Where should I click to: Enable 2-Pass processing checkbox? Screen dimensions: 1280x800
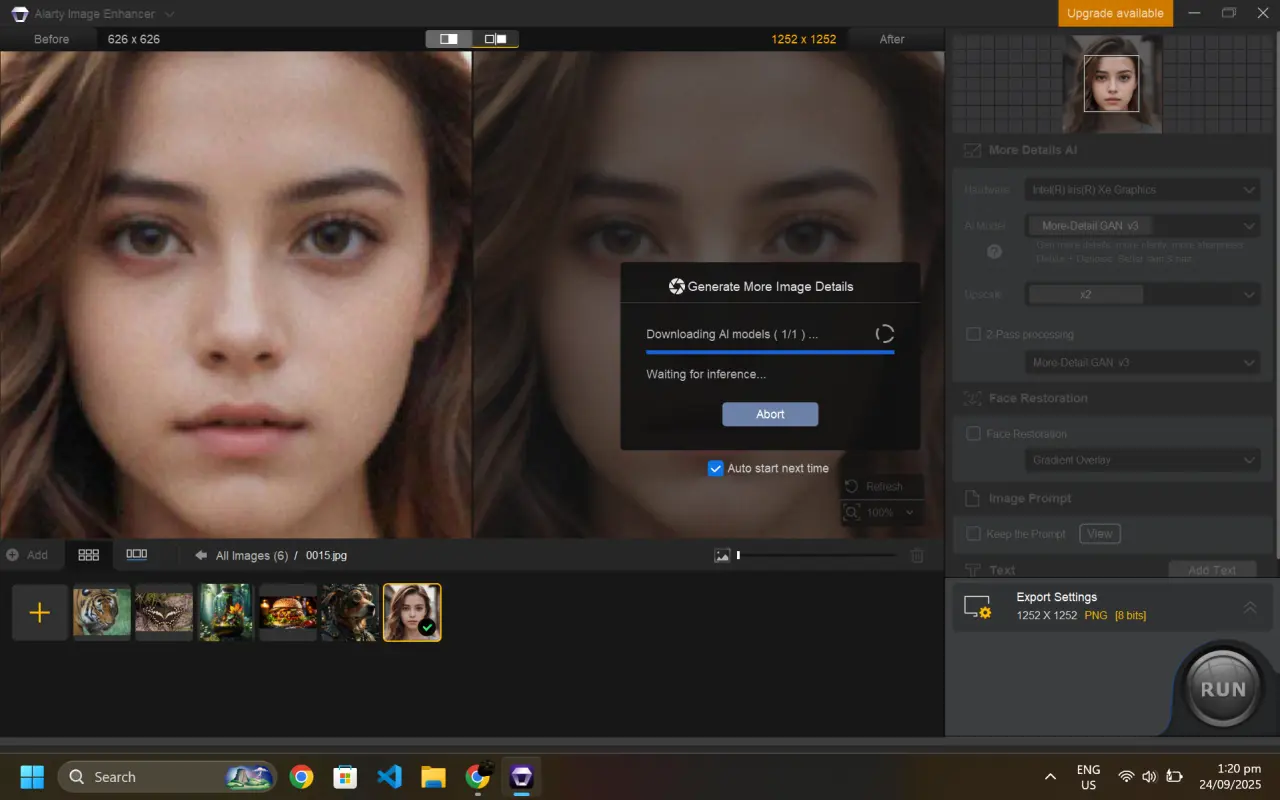(x=973, y=334)
